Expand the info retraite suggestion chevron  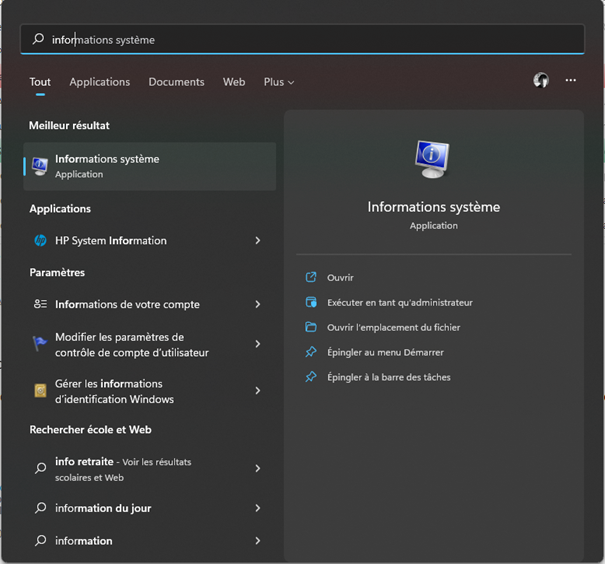pyautogui.click(x=258, y=468)
